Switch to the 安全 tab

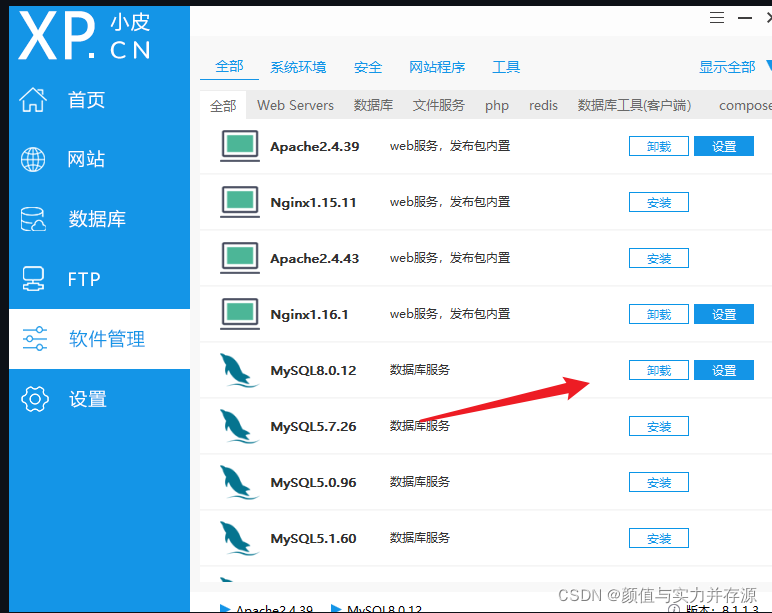click(368, 67)
